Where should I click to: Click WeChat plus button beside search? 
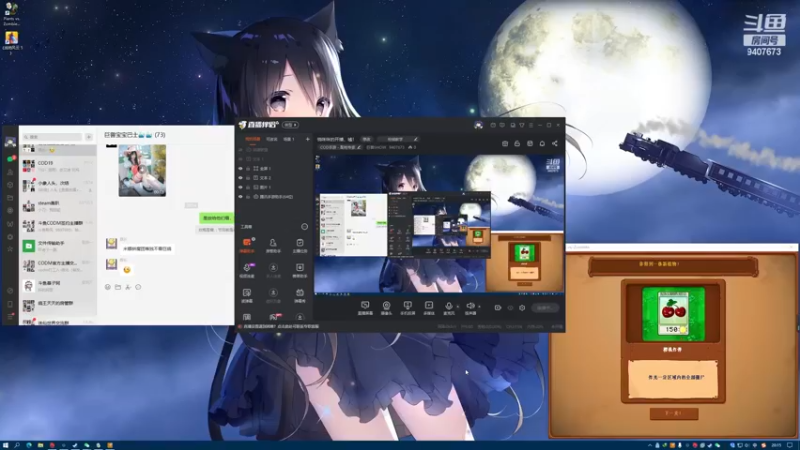tap(89, 137)
